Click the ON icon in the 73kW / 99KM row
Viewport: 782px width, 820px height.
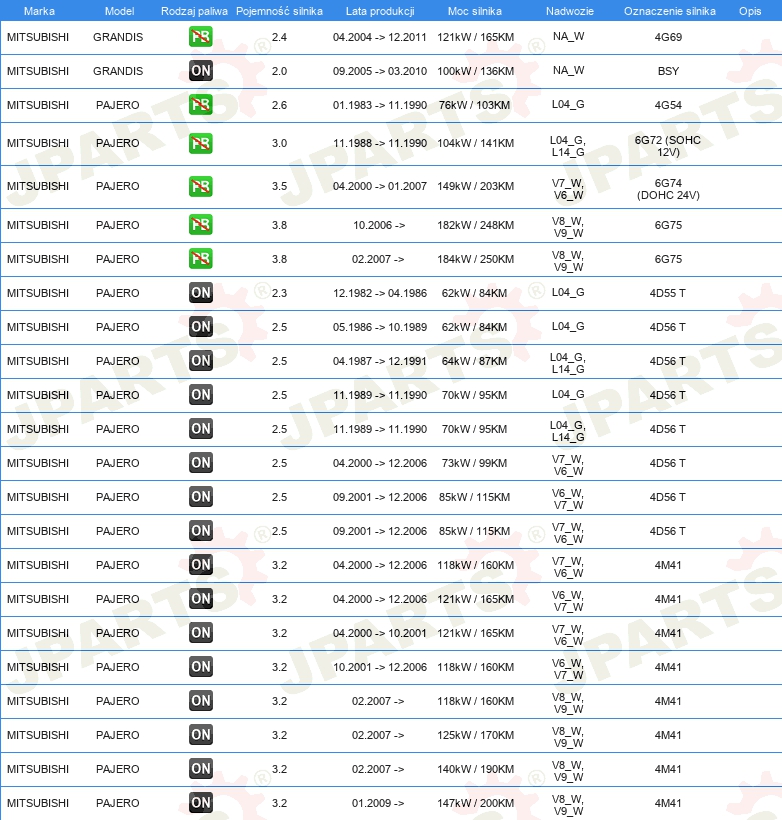[201, 463]
